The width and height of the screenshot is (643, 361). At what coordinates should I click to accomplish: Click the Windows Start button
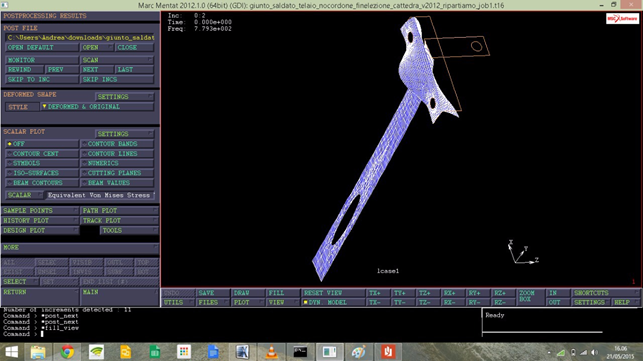11,352
